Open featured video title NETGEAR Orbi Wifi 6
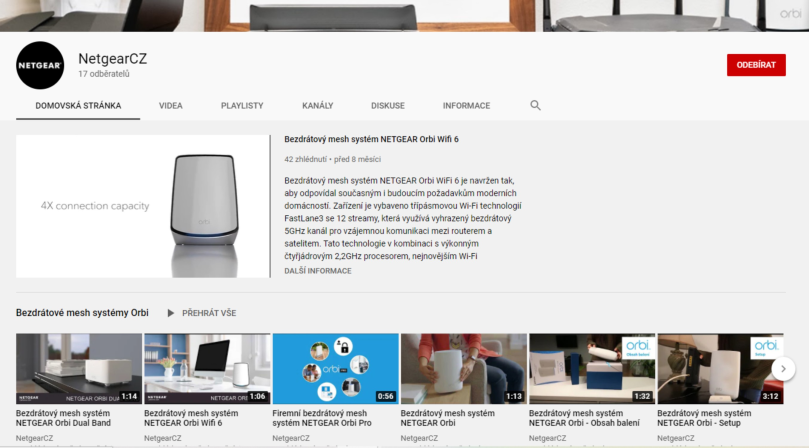The width and height of the screenshot is (809, 448). 371,139
